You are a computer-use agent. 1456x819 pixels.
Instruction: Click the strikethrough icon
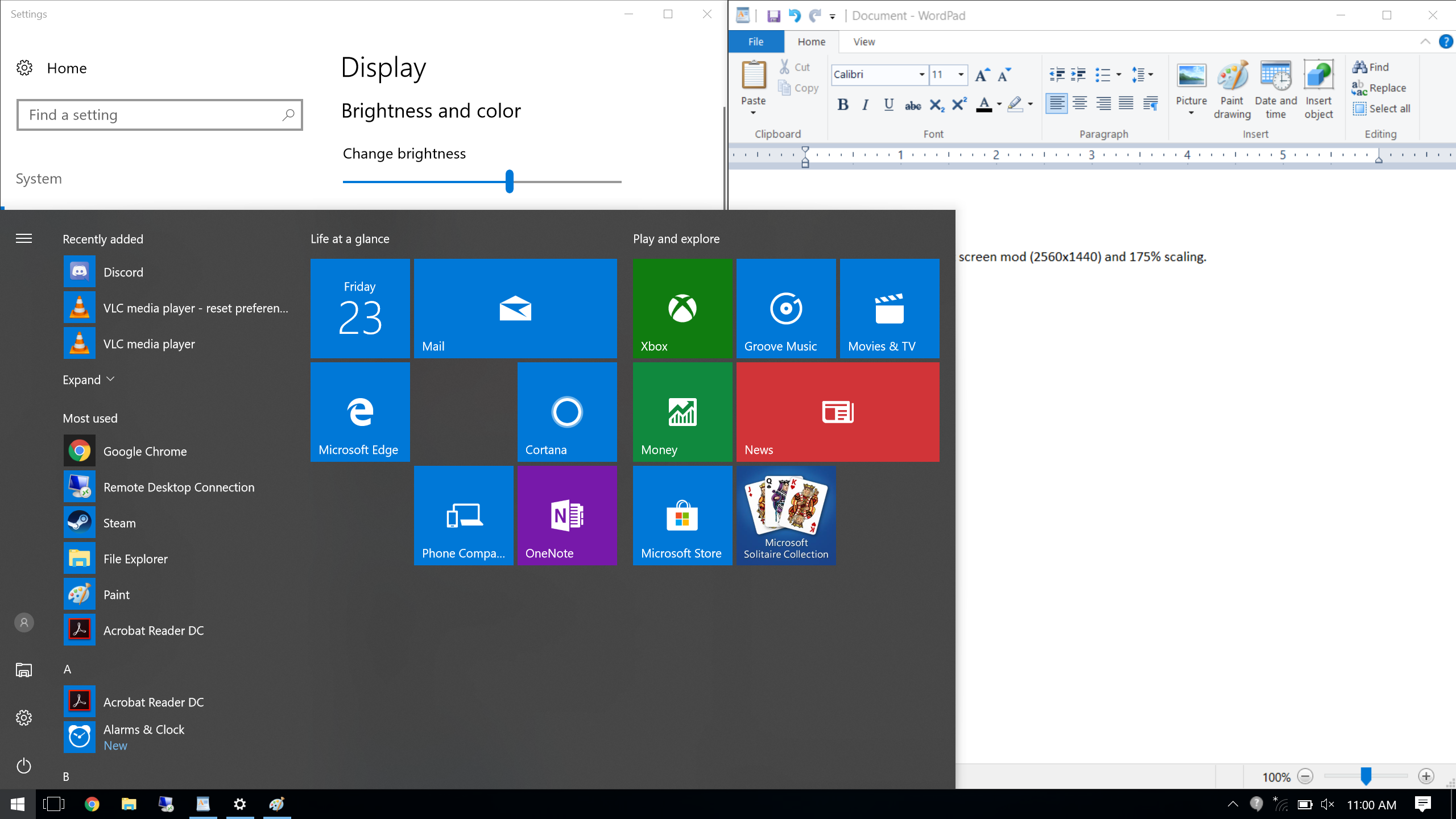912,105
